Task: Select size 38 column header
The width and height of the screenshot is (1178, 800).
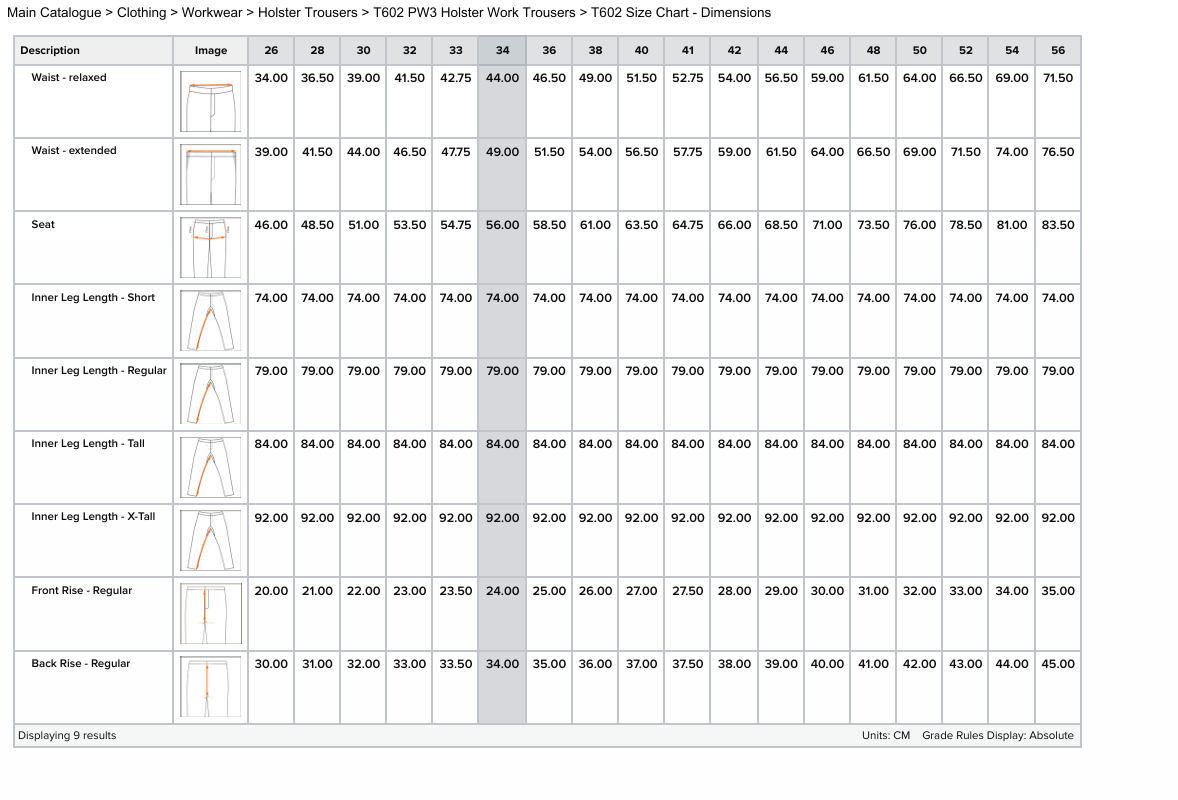Action: tap(595, 50)
